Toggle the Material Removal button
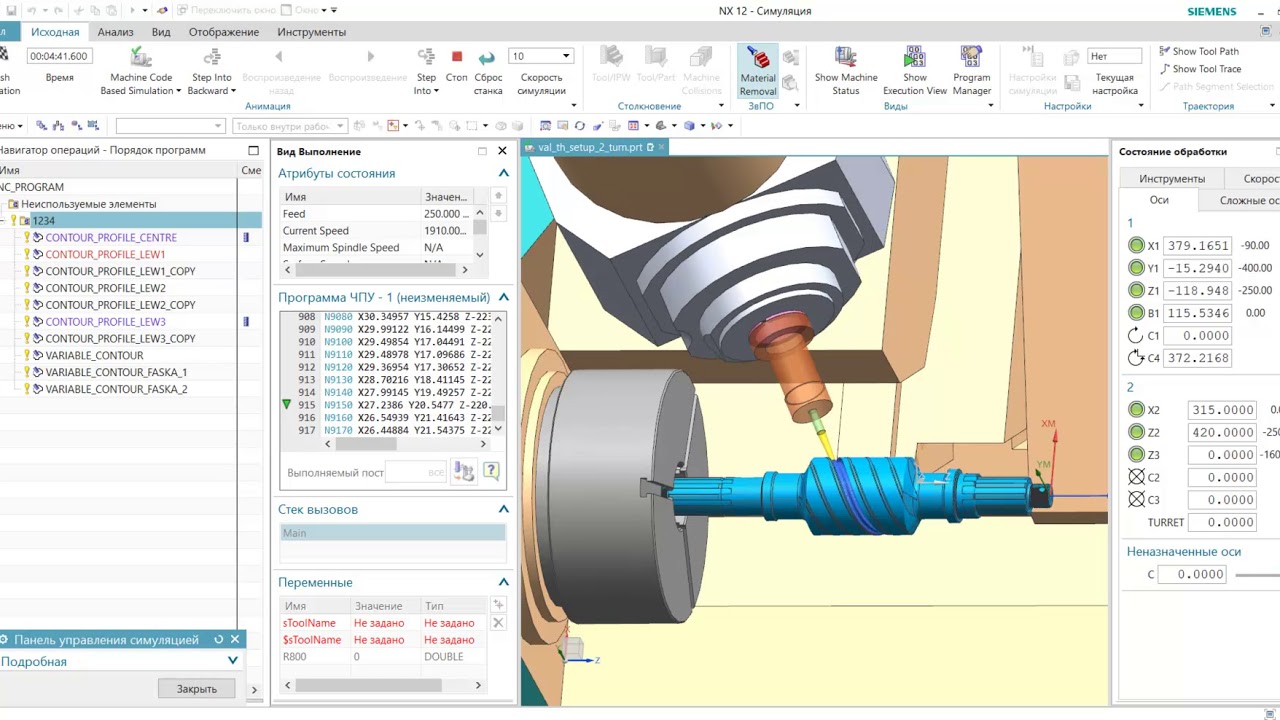Screen dimensions: 1280x720 pyautogui.click(x=758, y=71)
